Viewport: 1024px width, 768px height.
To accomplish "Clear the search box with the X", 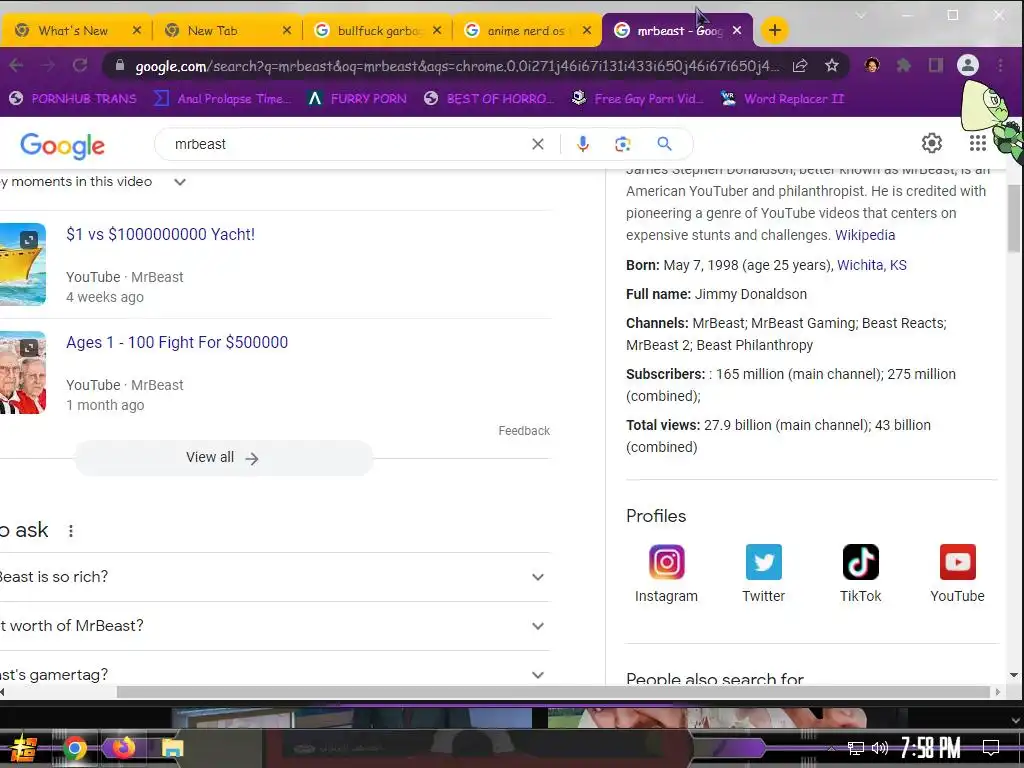I will (537, 144).
